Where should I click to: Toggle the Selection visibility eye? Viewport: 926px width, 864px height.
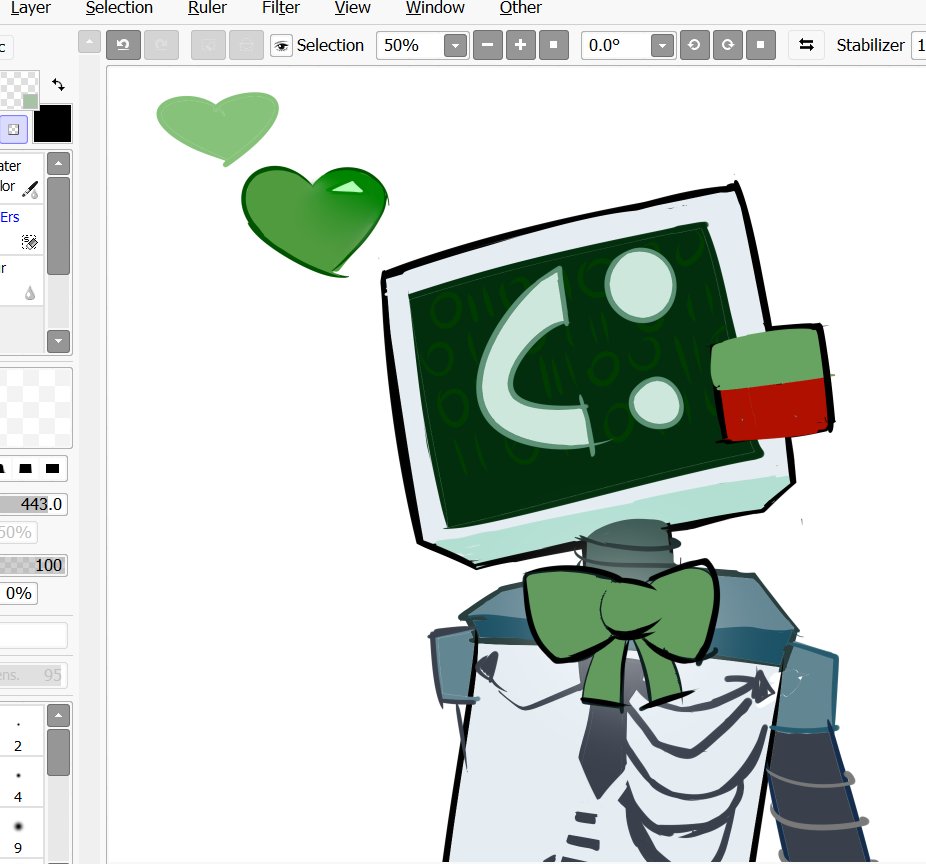[281, 45]
